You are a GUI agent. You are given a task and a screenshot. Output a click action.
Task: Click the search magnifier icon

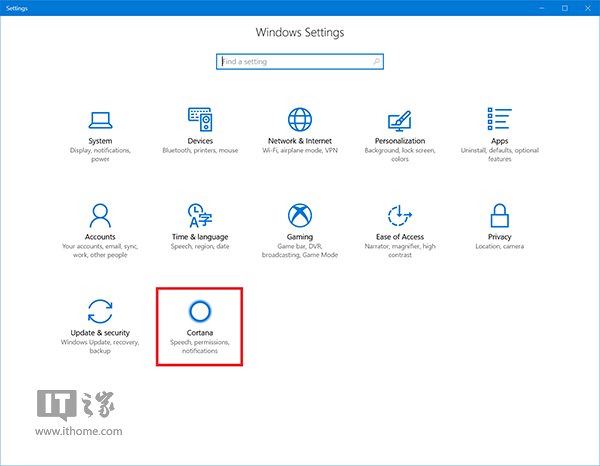377,61
